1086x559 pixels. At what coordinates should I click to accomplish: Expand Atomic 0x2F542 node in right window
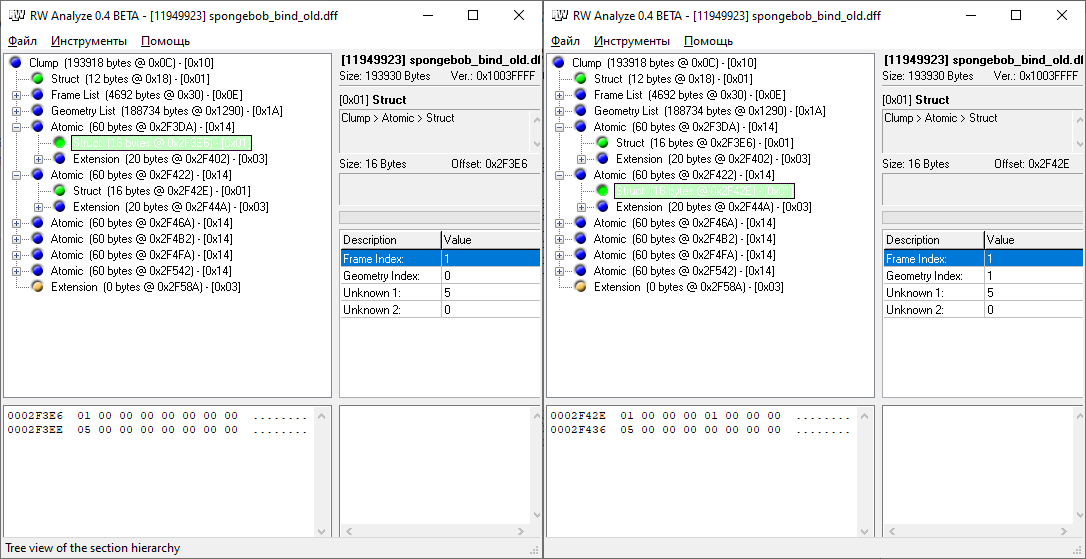click(x=560, y=271)
